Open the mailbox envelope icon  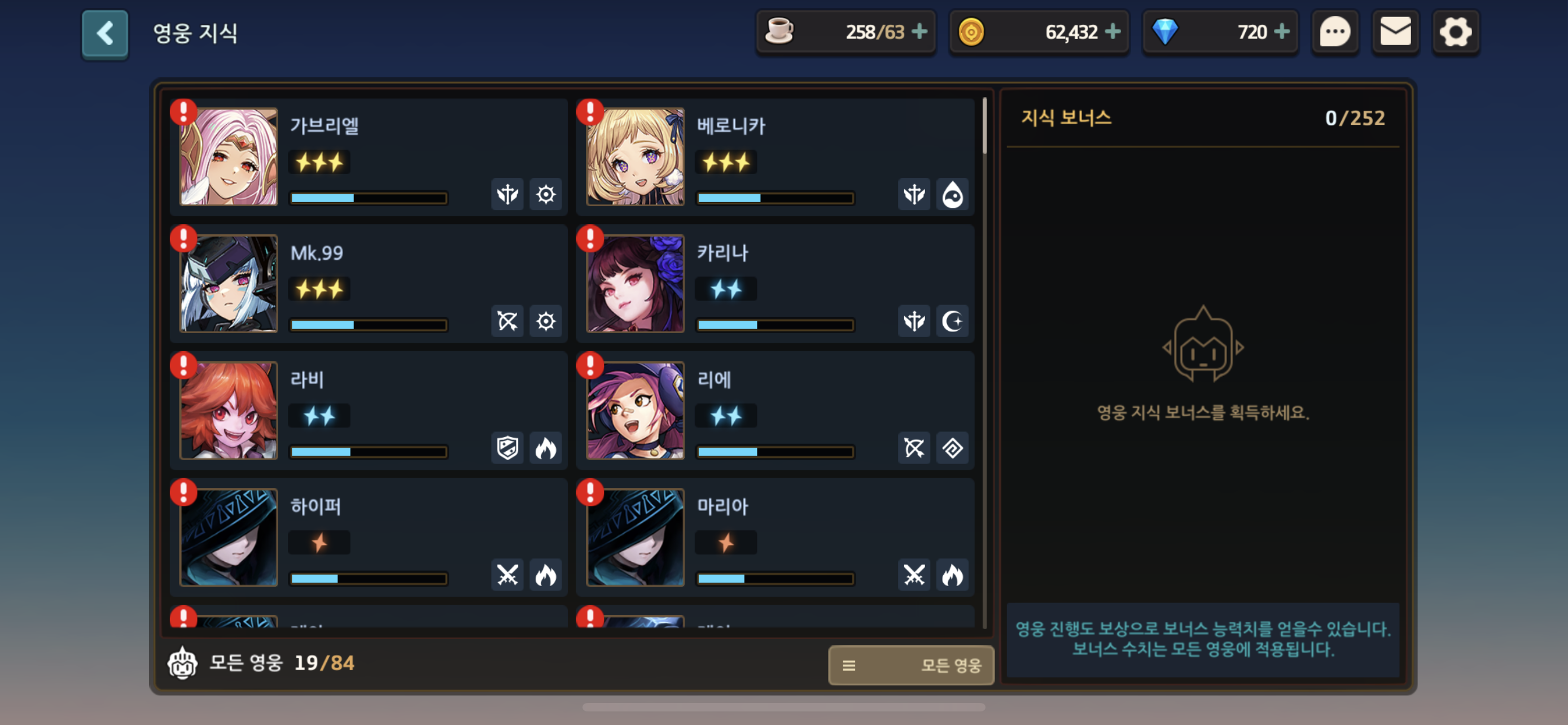click(1395, 32)
